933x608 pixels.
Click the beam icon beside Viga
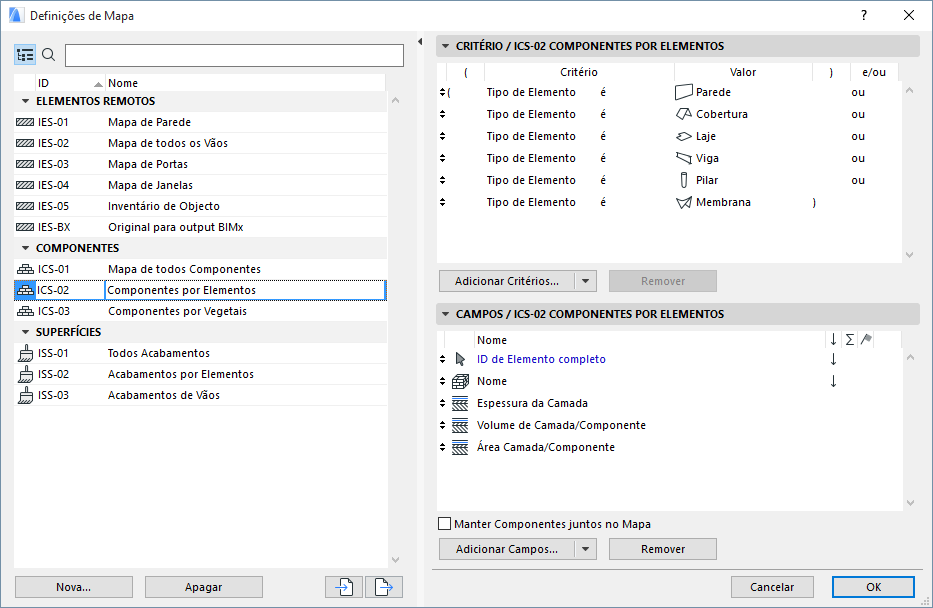point(684,158)
